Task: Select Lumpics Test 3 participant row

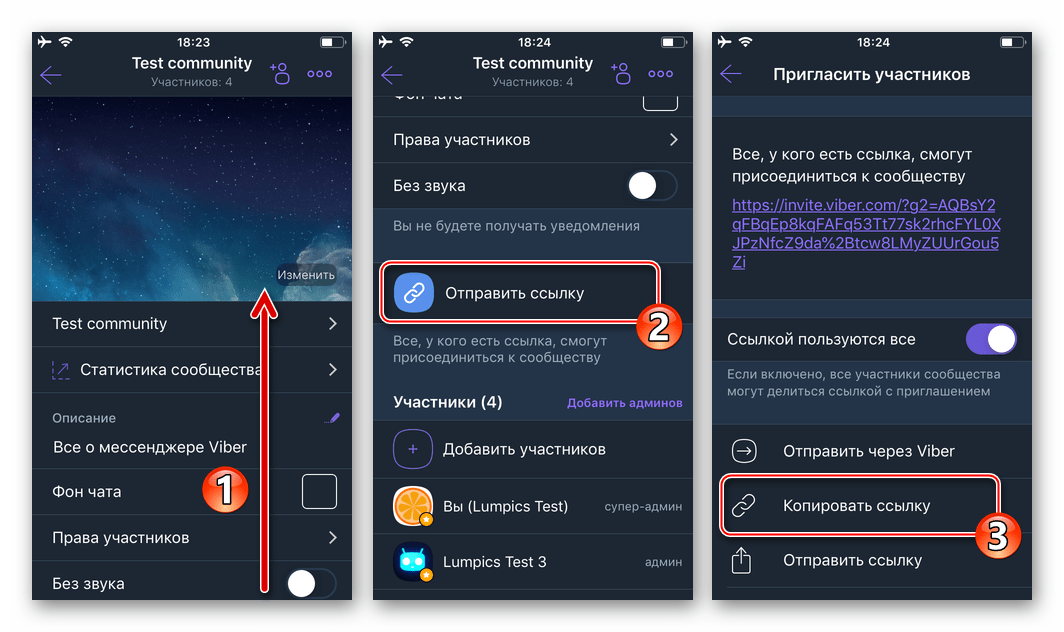Action: (x=533, y=561)
